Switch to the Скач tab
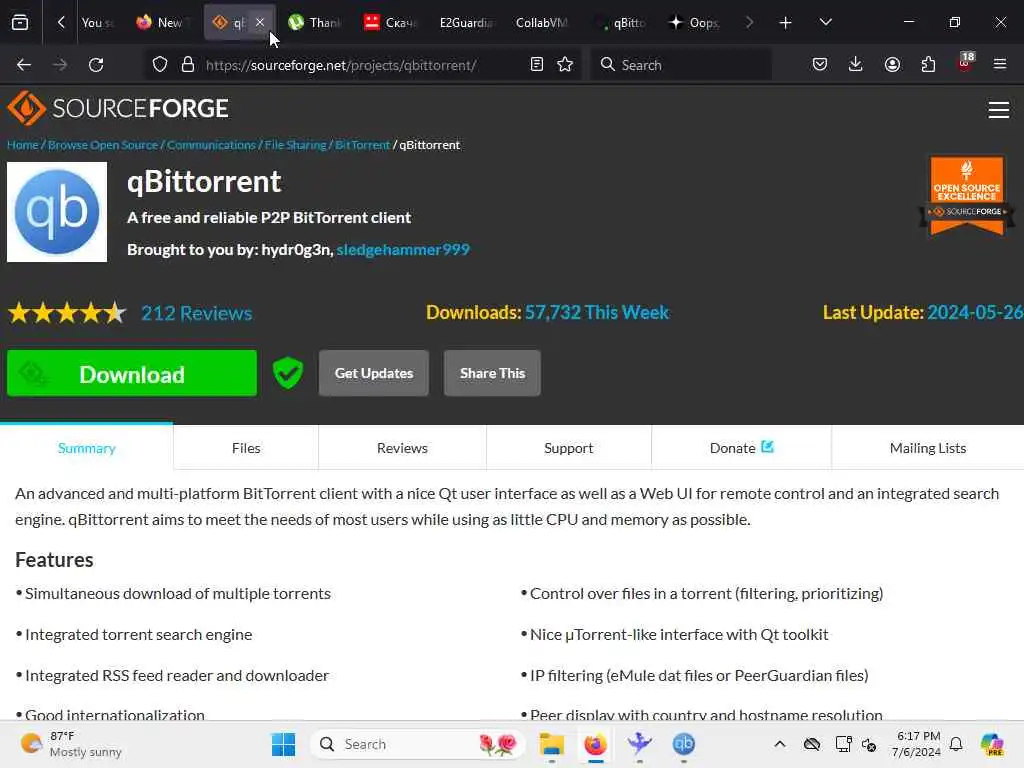Screen dimensions: 1024x768 [x=391, y=22]
